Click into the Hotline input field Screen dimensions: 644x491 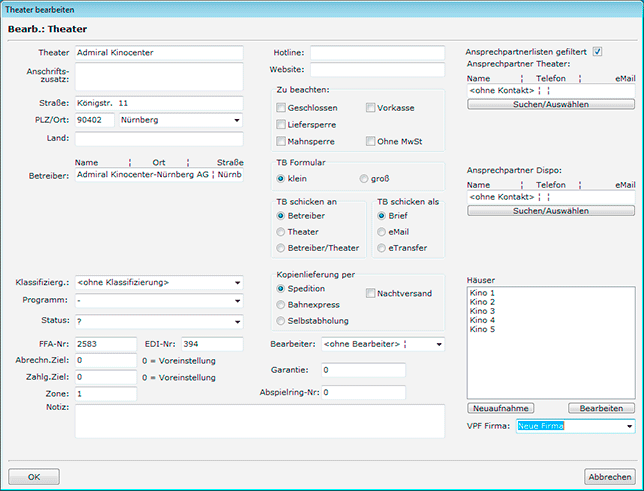point(376,53)
